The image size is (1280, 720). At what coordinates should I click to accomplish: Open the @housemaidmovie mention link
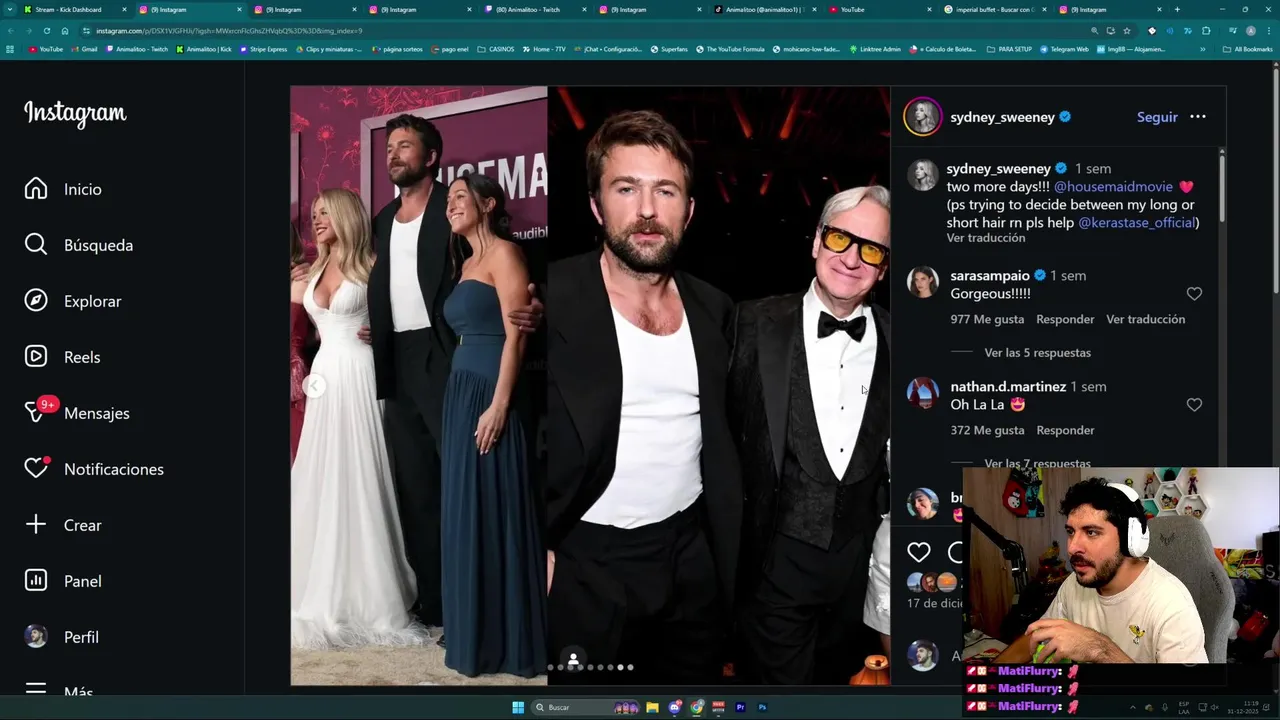1113,187
